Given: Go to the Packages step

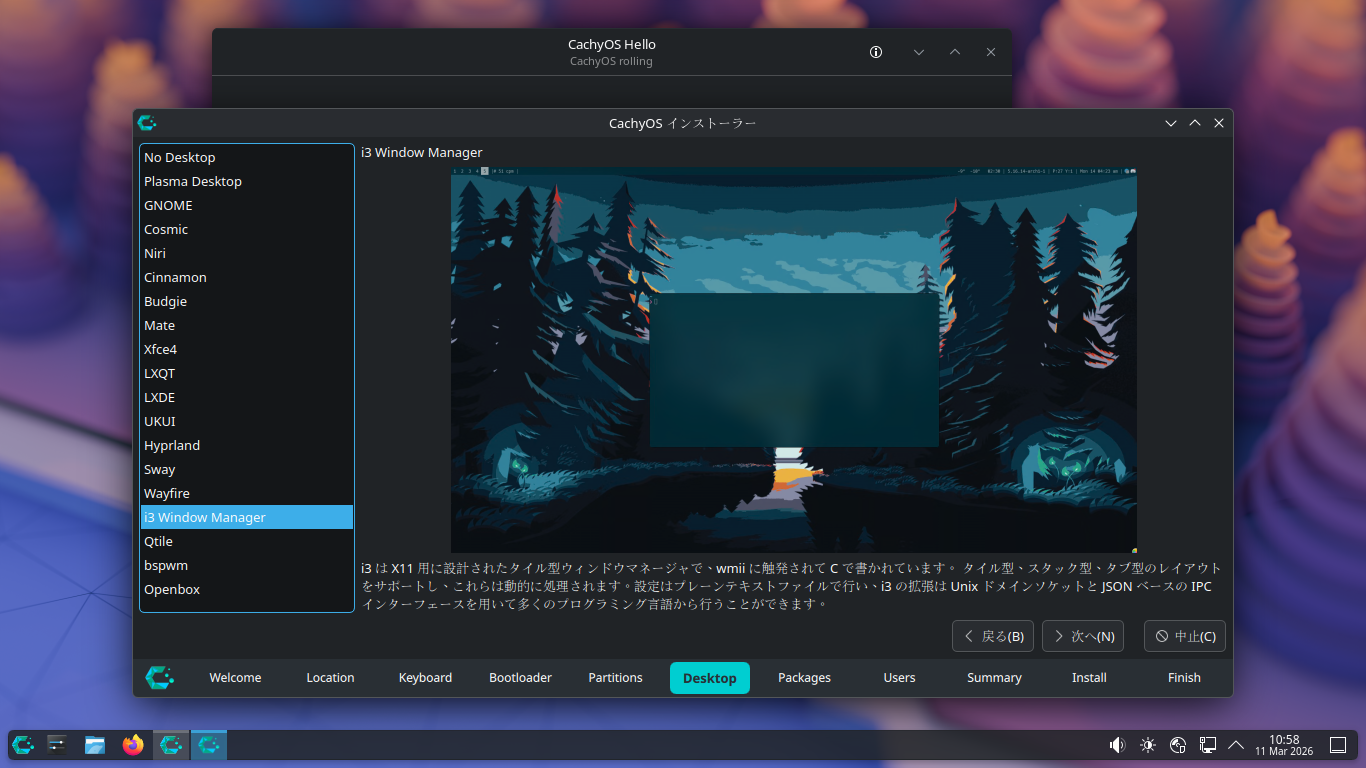Looking at the screenshot, I should (804, 678).
